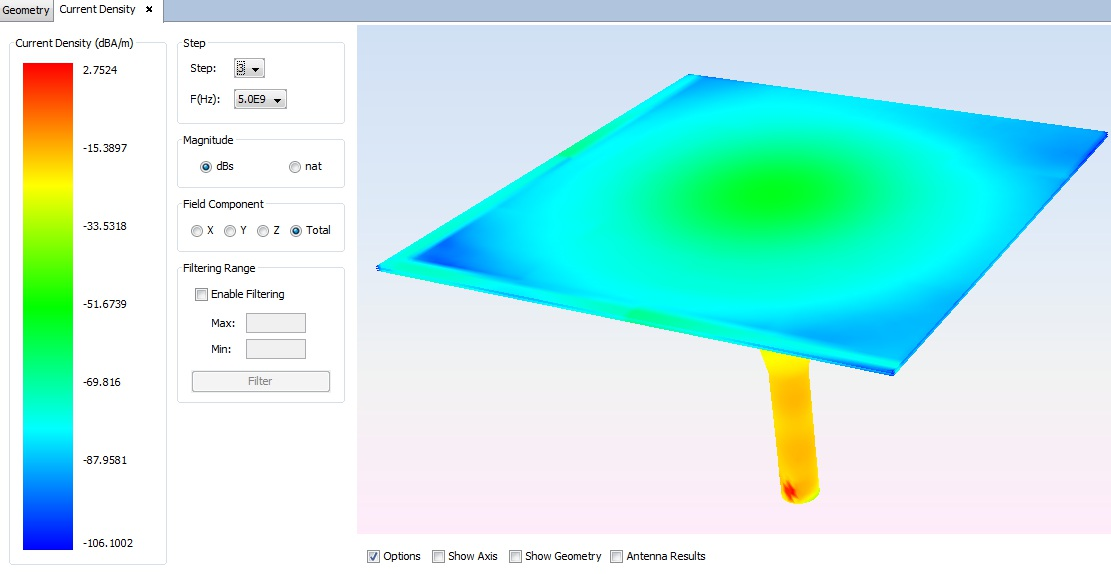Choose the Z field component
1111x574 pixels.
(263, 231)
